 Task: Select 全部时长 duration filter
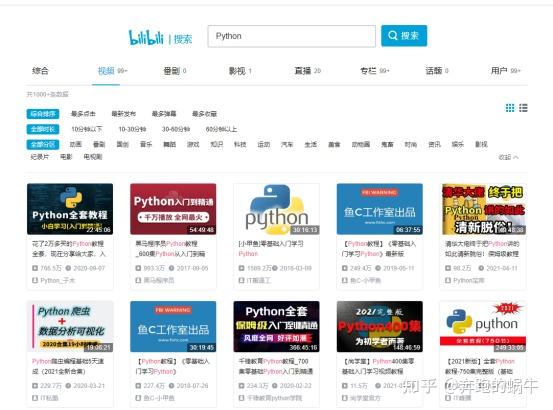click(43, 129)
